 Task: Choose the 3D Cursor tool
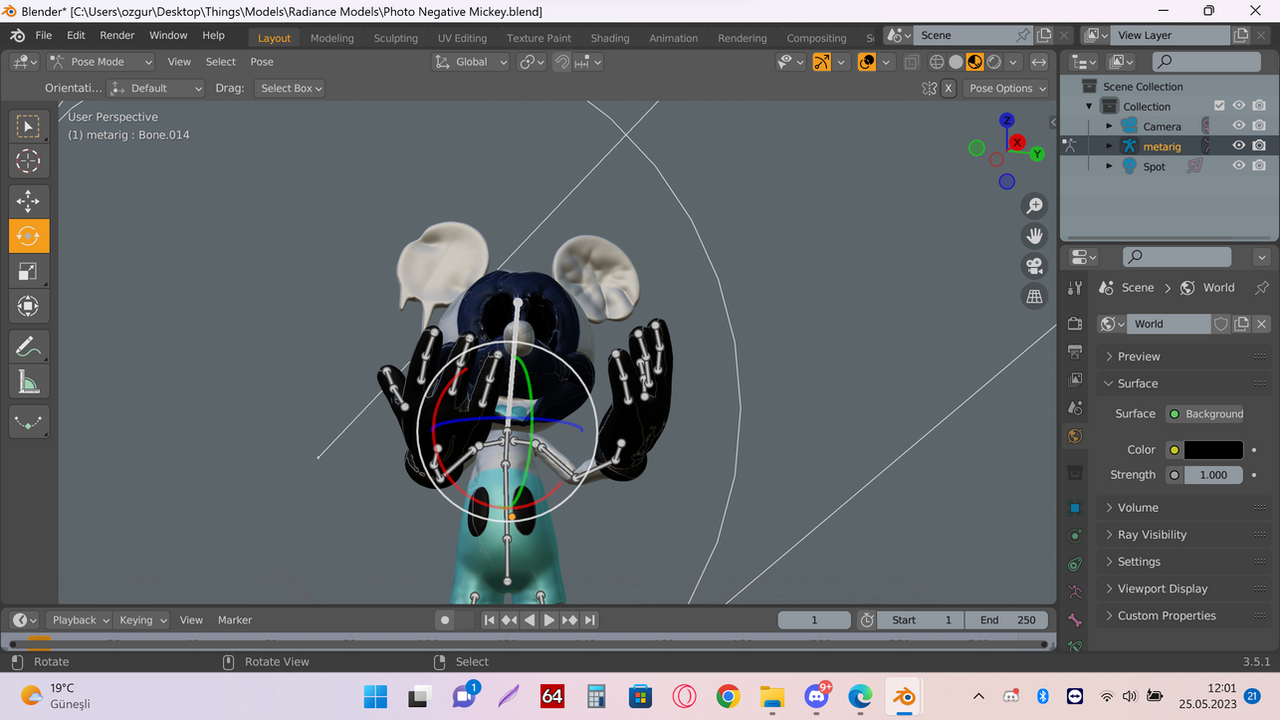(x=28, y=161)
